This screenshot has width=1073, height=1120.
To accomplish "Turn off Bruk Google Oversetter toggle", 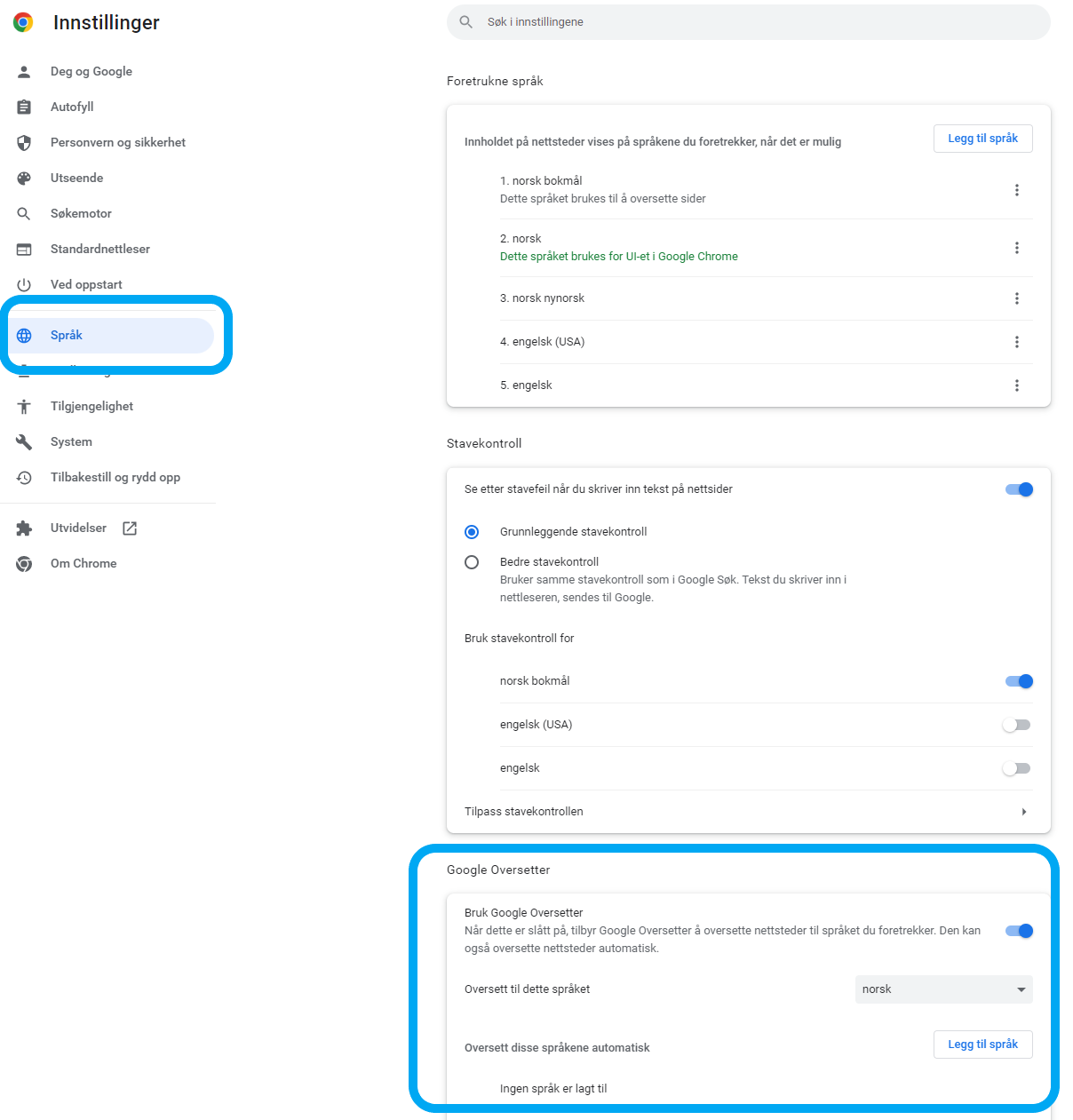I will 1018,931.
